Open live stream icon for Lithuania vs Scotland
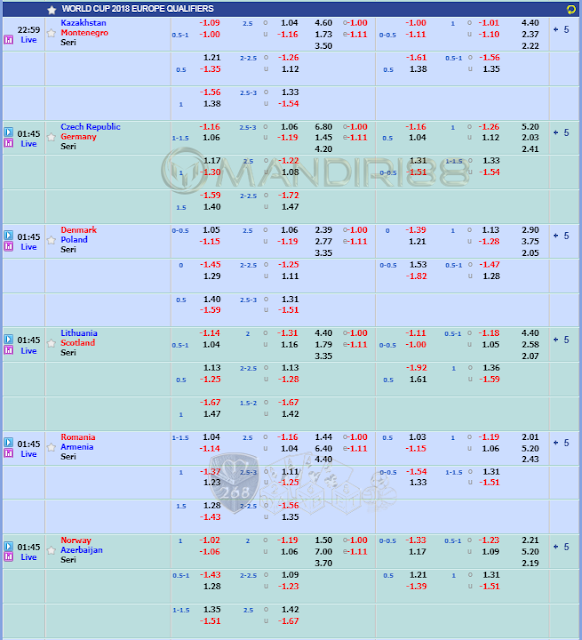This screenshot has width=582, height=640. (x=9, y=339)
